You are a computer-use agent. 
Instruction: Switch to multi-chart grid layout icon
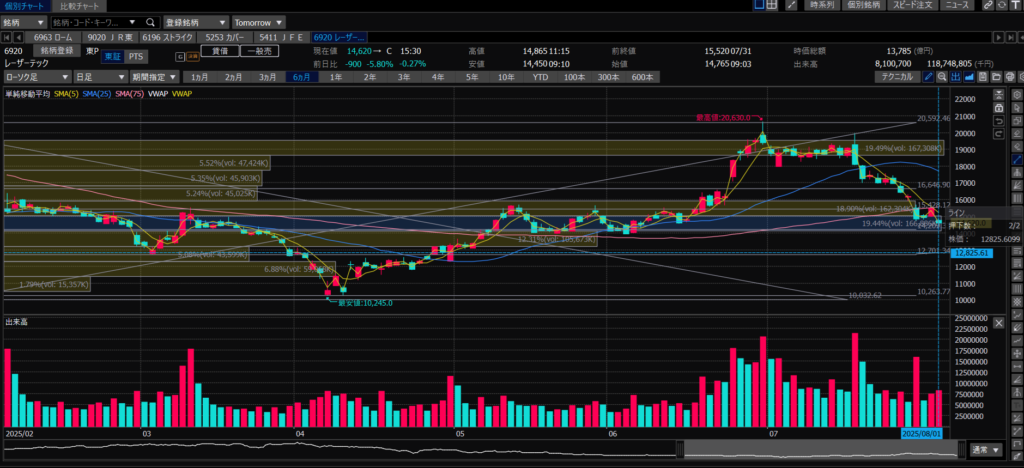point(771,5)
